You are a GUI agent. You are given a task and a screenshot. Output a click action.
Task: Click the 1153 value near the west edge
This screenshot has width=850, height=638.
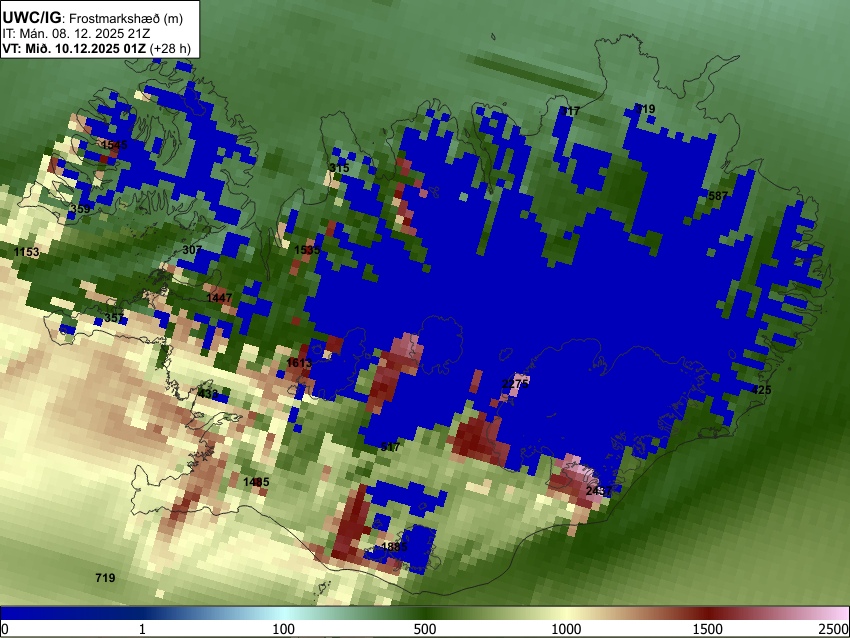[x=27, y=252]
